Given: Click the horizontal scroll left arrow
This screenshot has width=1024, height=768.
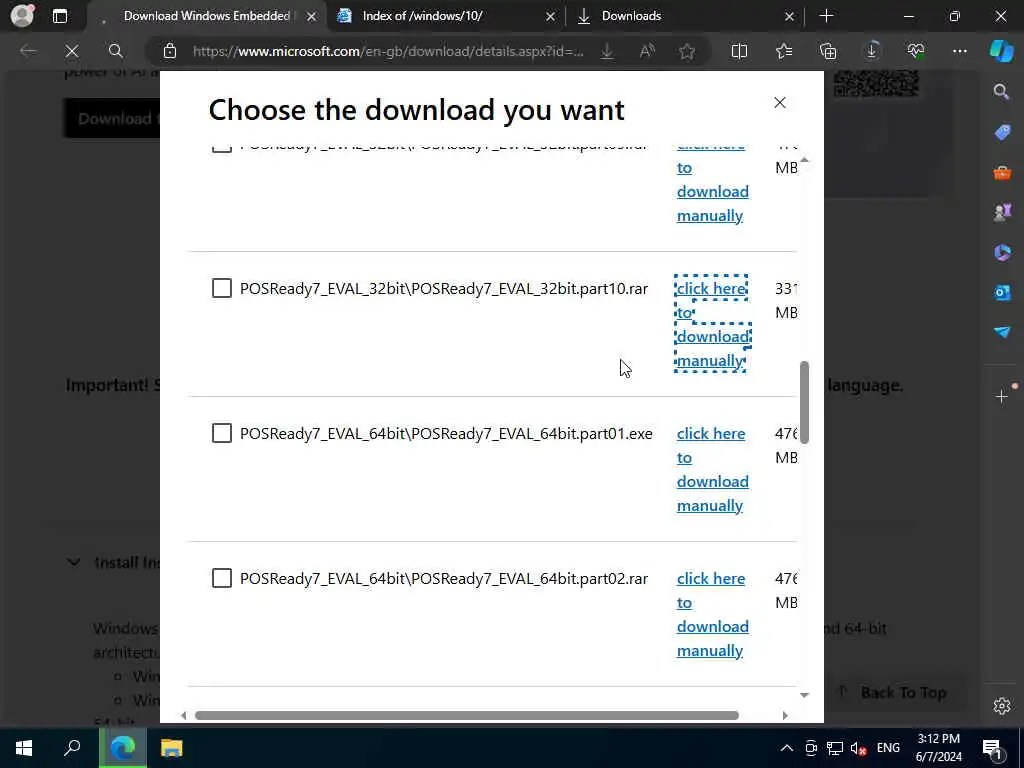Looking at the screenshot, I should 184,716.
